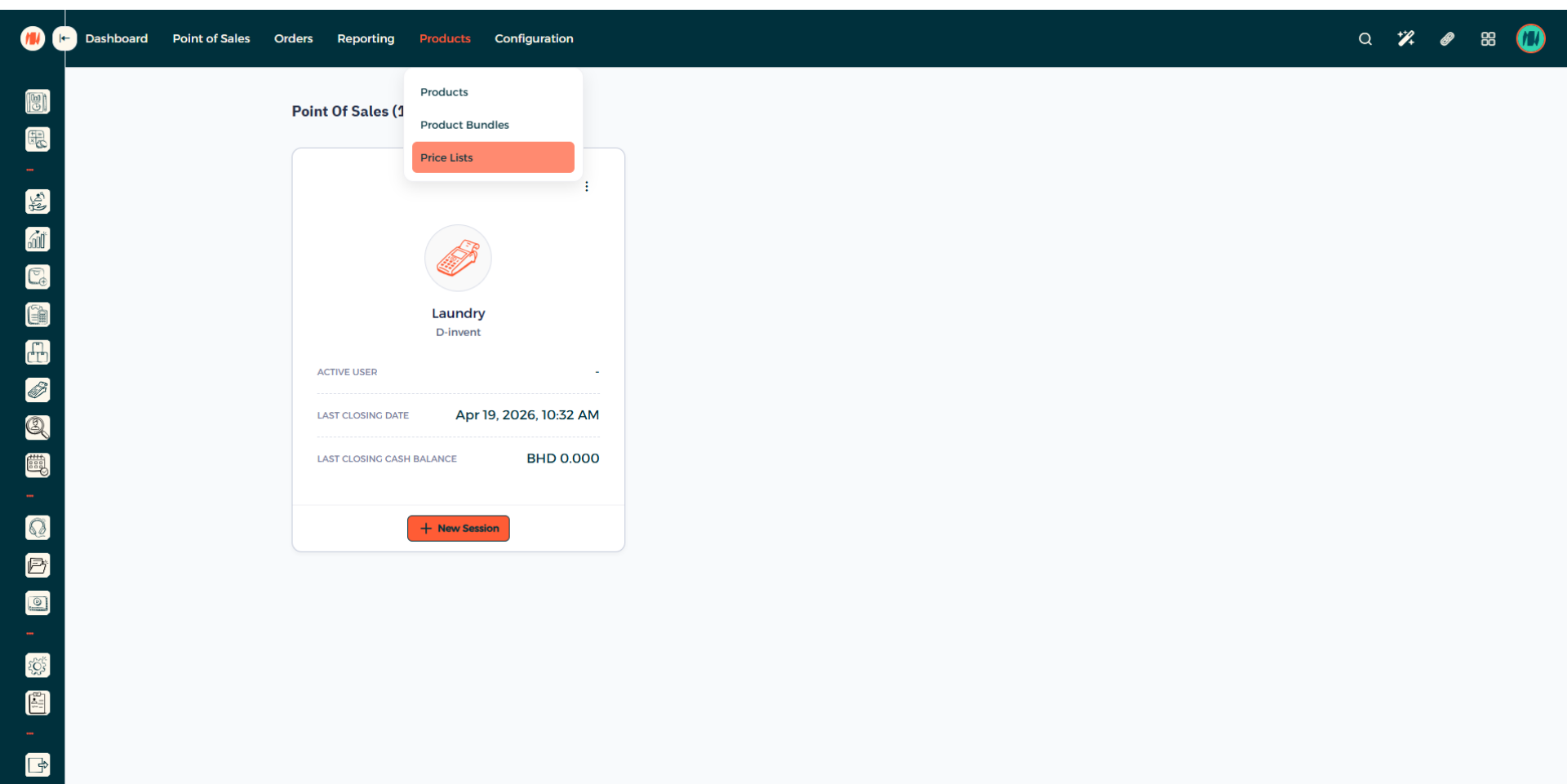Image resolution: width=1567 pixels, height=784 pixels.
Task: Click the logout arrow icon in sidebar
Action: click(x=38, y=765)
